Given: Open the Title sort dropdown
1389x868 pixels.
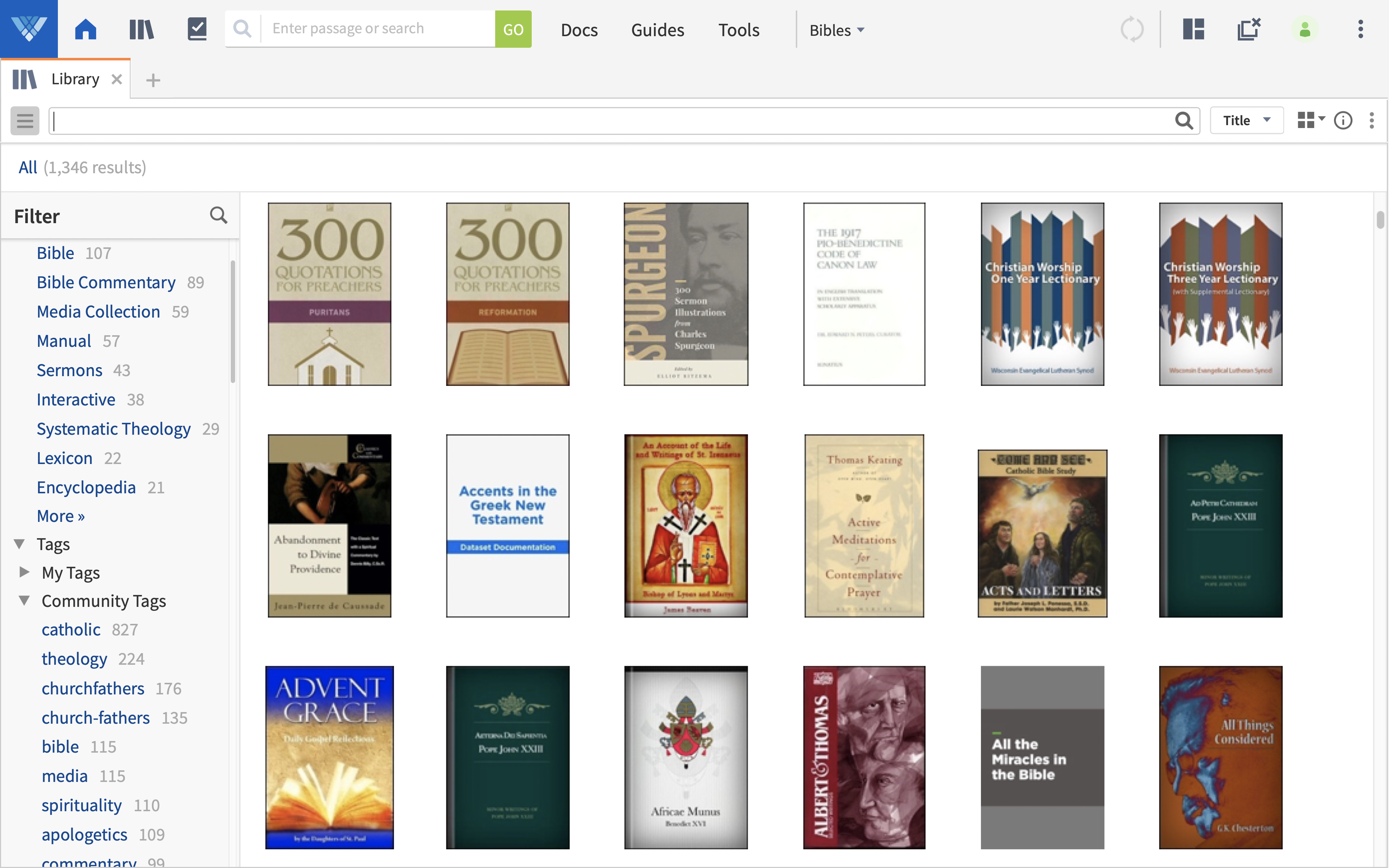Looking at the screenshot, I should point(1246,120).
